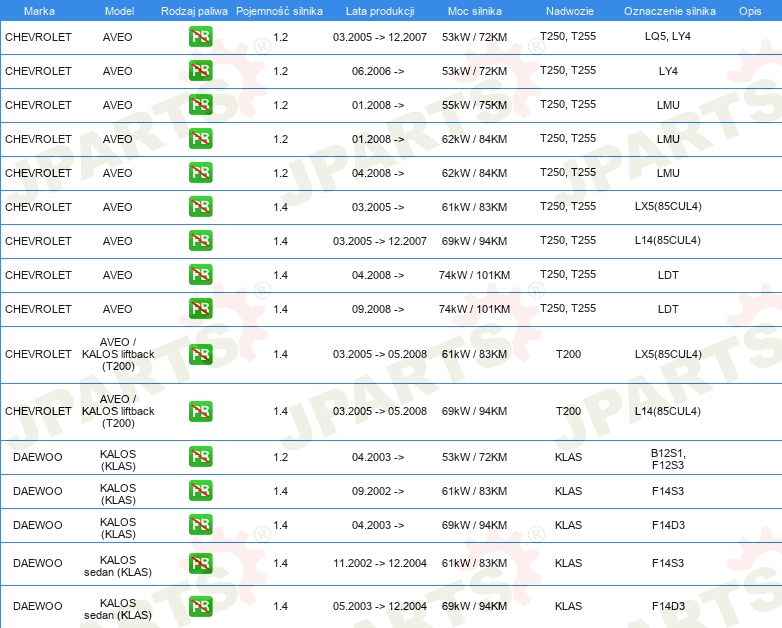Image resolution: width=782 pixels, height=628 pixels.
Task: Select the engine code 'LQ5, LY4'
Action: coord(668,36)
